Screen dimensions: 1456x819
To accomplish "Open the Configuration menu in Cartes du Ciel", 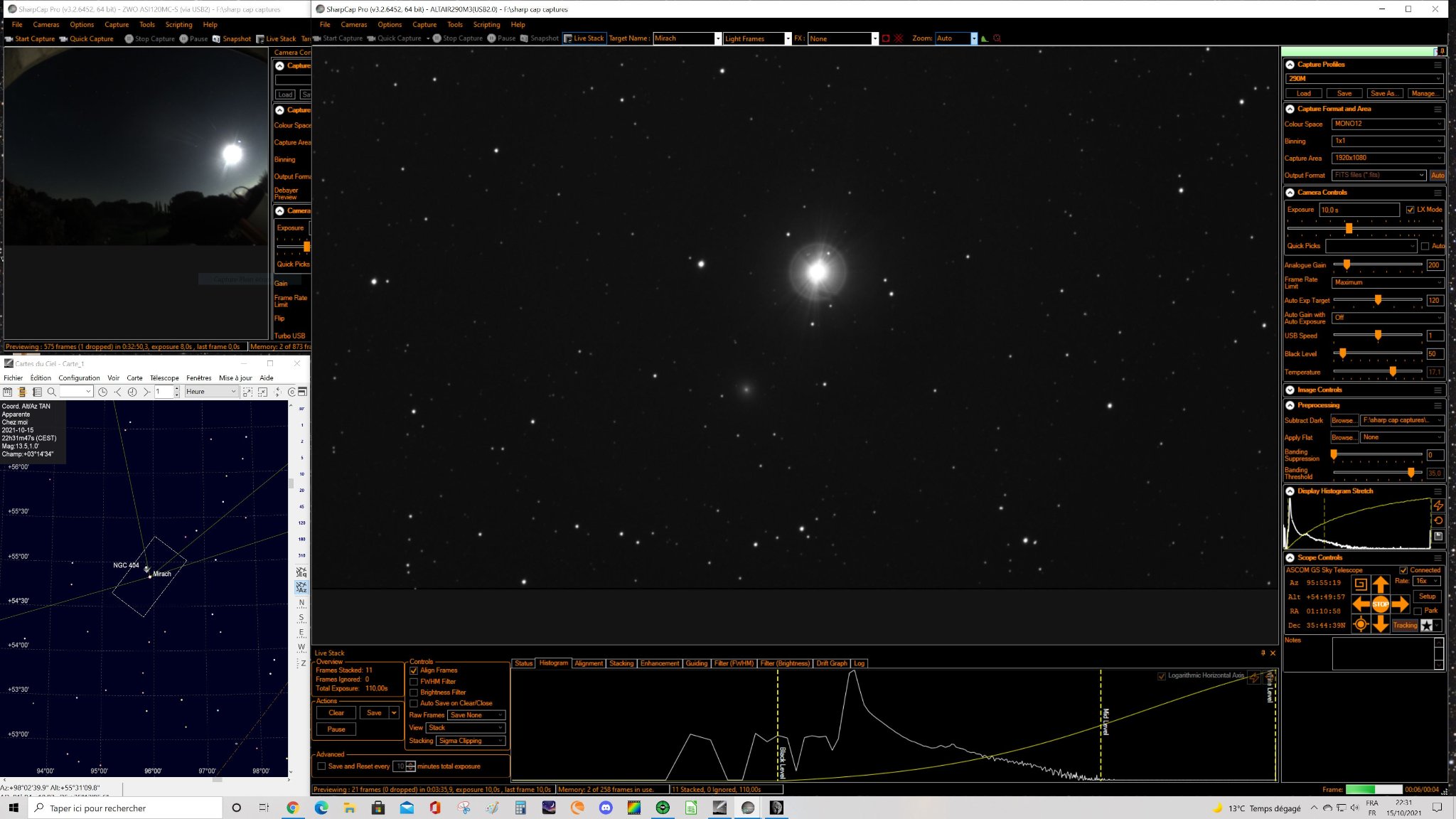I will pyautogui.click(x=79, y=378).
